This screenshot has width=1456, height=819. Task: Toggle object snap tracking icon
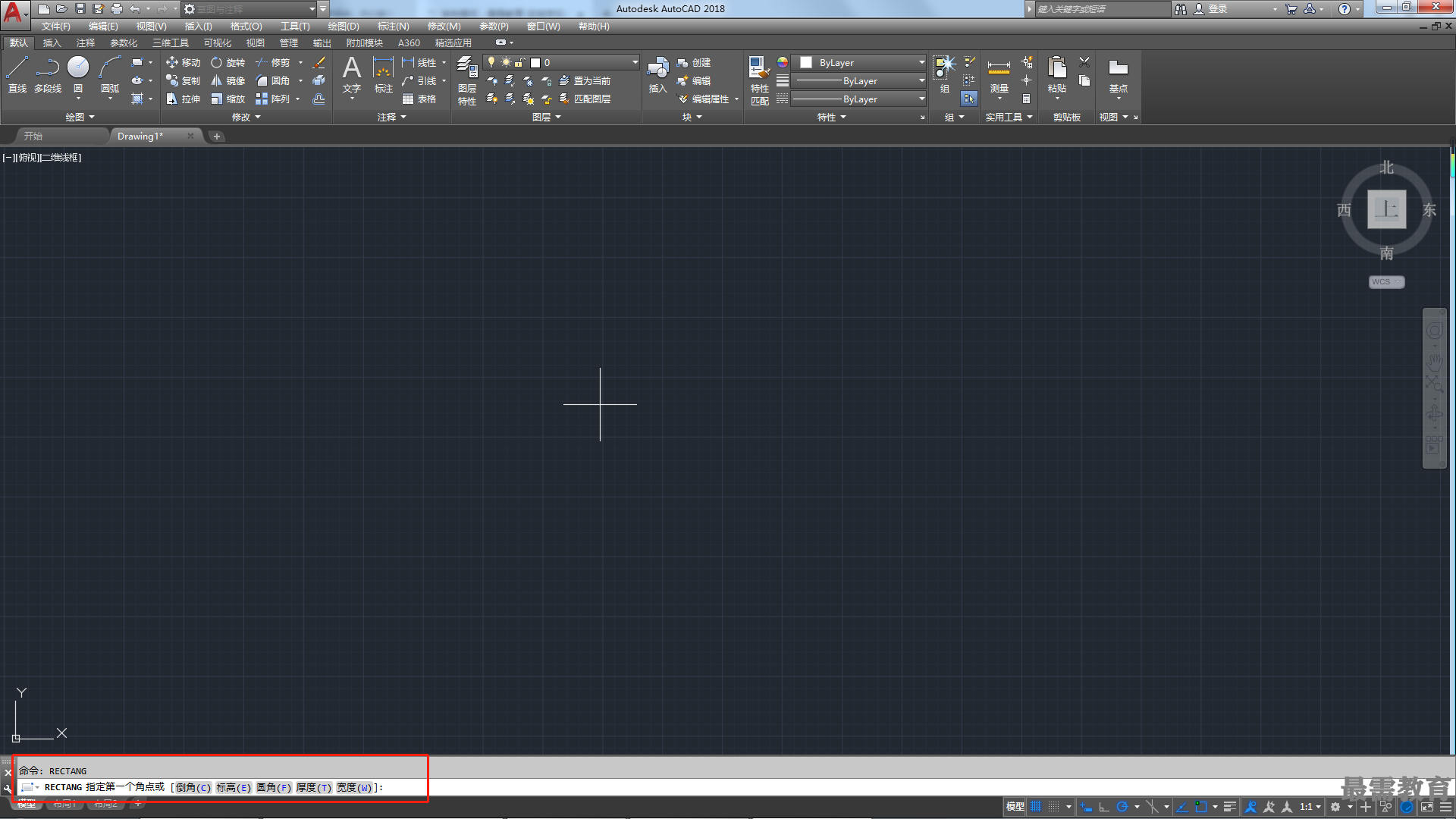click(1182, 807)
